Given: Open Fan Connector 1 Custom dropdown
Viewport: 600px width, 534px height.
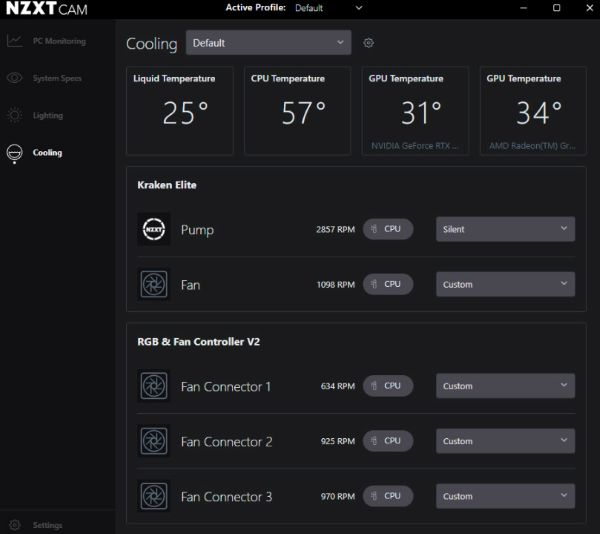Looking at the screenshot, I should coord(505,386).
